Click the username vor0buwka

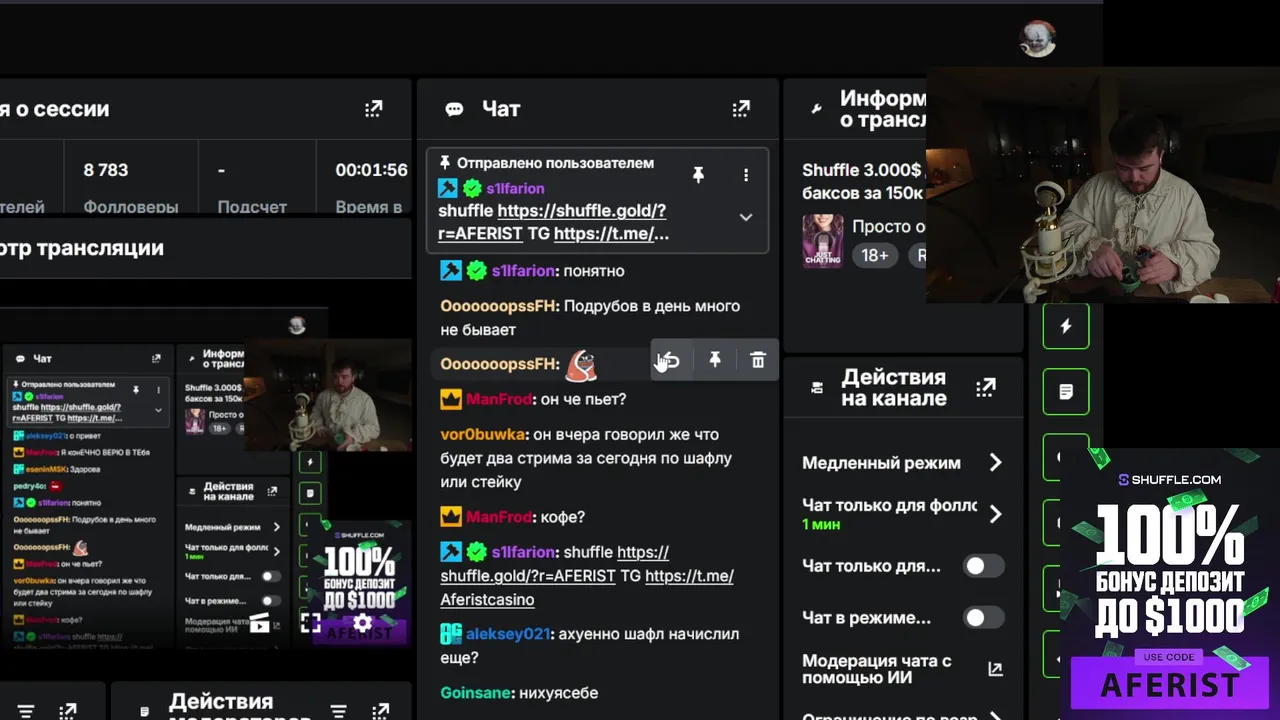pos(482,435)
